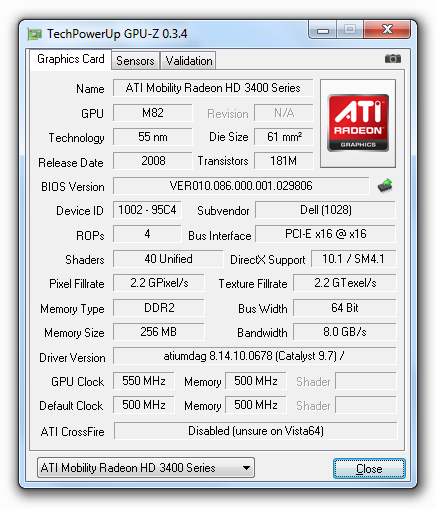Click the Release Date label
Image resolution: width=436 pixels, height=509 pixels.
71,163
